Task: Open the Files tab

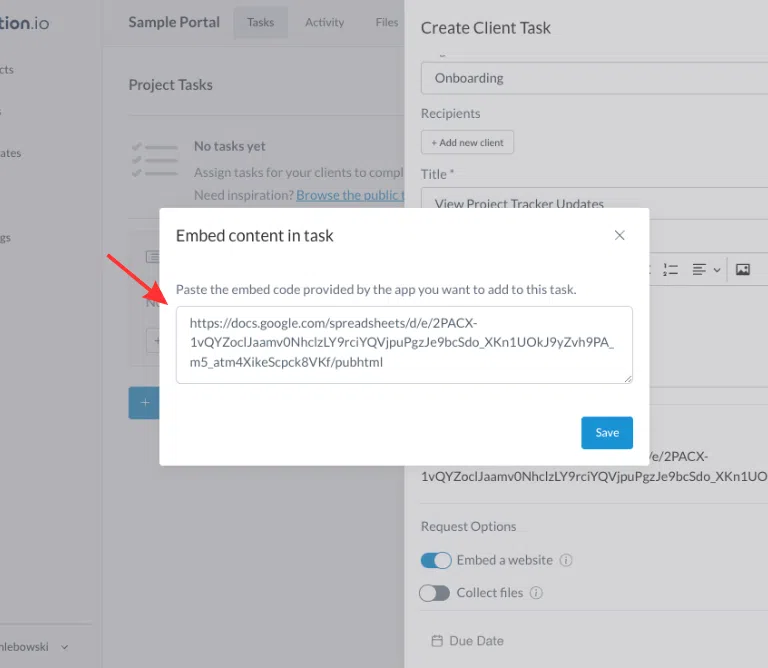Action: 386,23
